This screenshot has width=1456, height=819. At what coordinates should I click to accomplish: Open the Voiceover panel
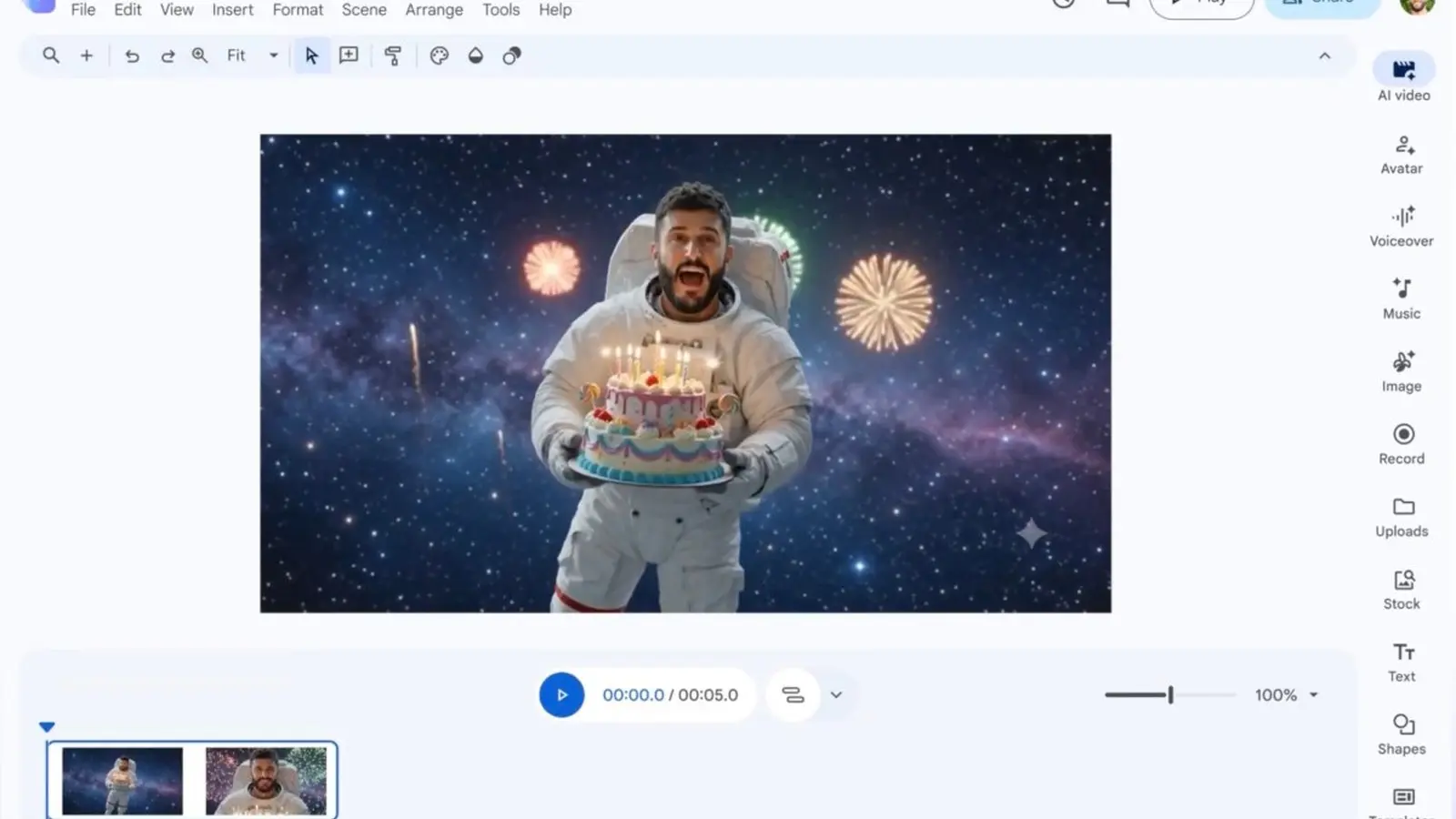click(1402, 227)
